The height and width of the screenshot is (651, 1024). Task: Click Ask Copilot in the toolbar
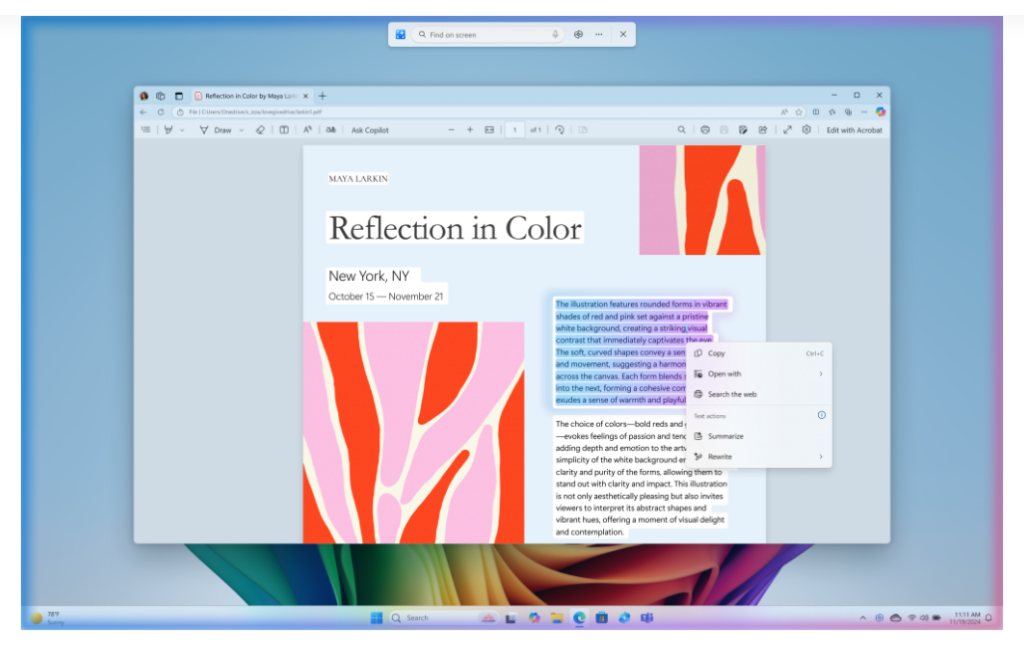369,130
